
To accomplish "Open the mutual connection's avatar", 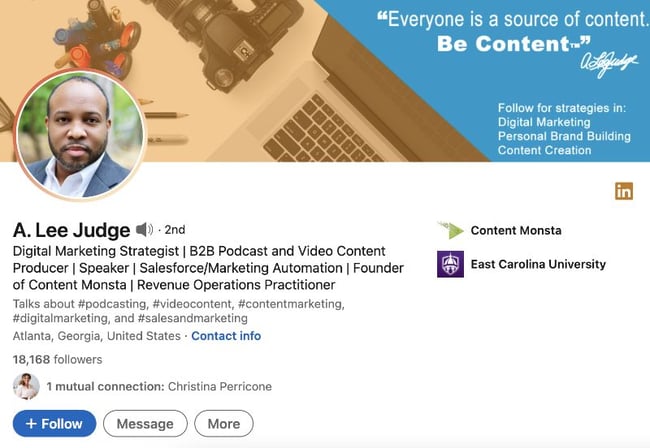I will [x=26, y=386].
